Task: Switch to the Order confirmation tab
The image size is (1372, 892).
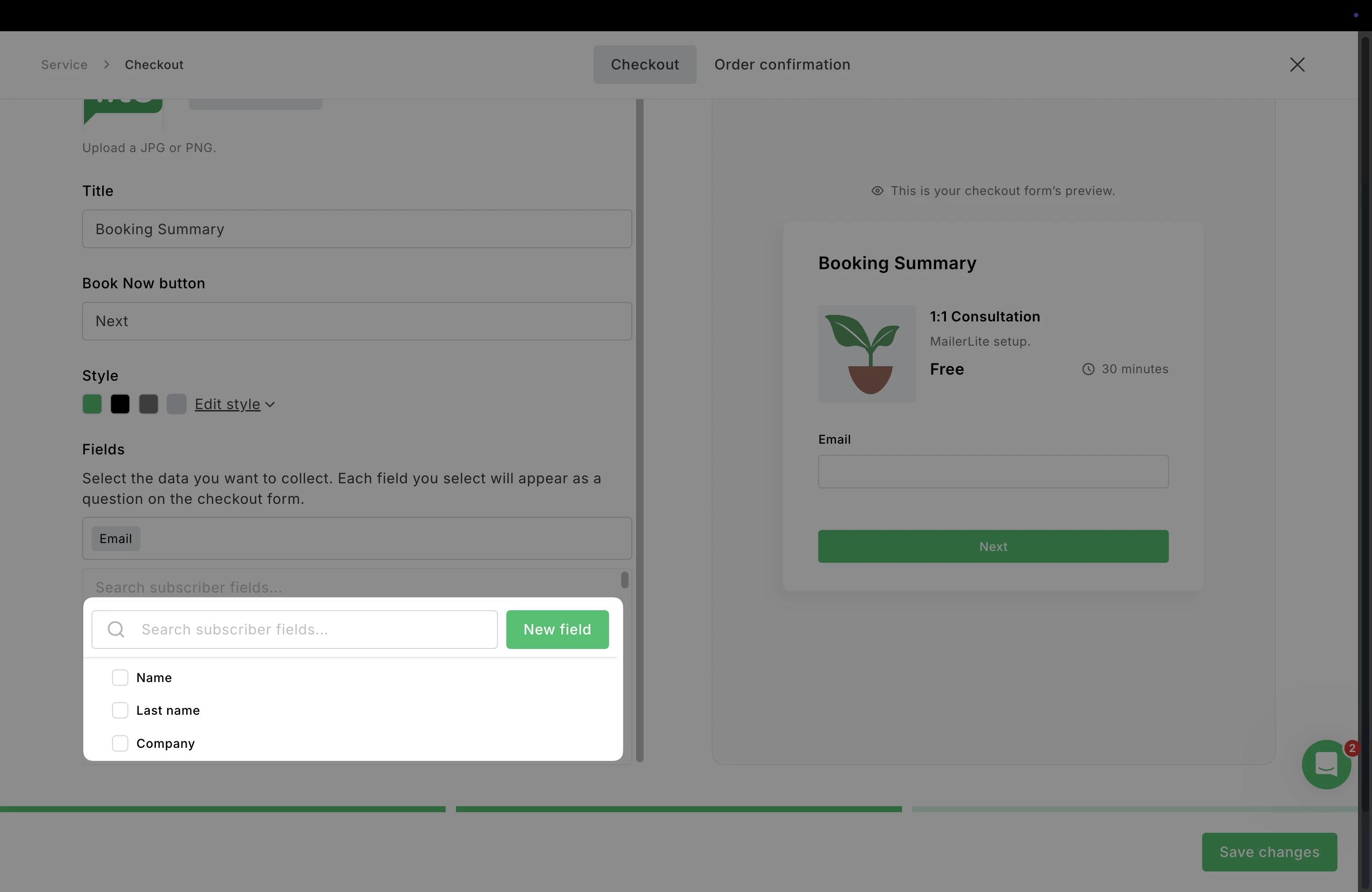Action: (x=782, y=64)
